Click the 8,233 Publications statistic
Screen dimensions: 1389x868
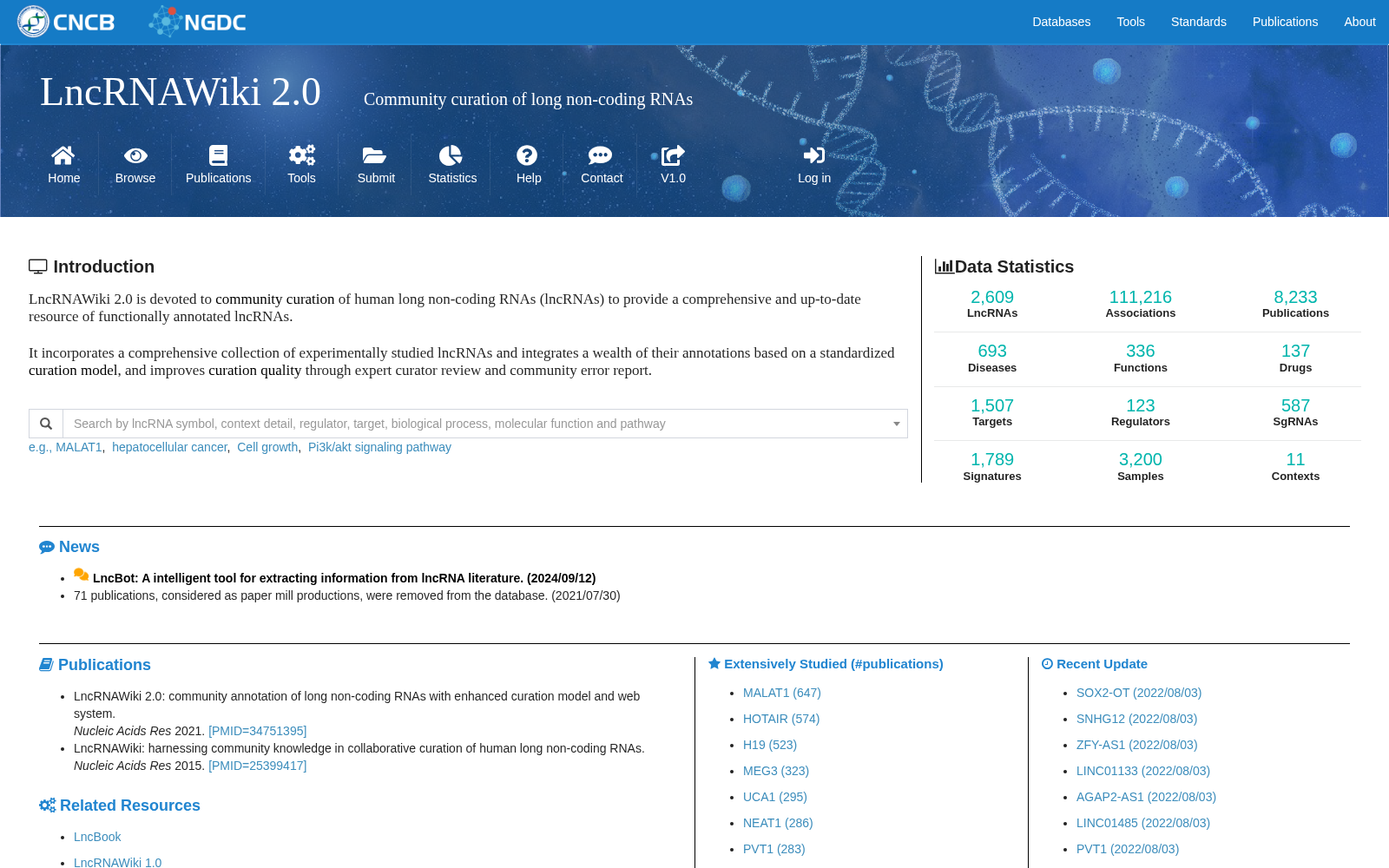click(x=1295, y=304)
